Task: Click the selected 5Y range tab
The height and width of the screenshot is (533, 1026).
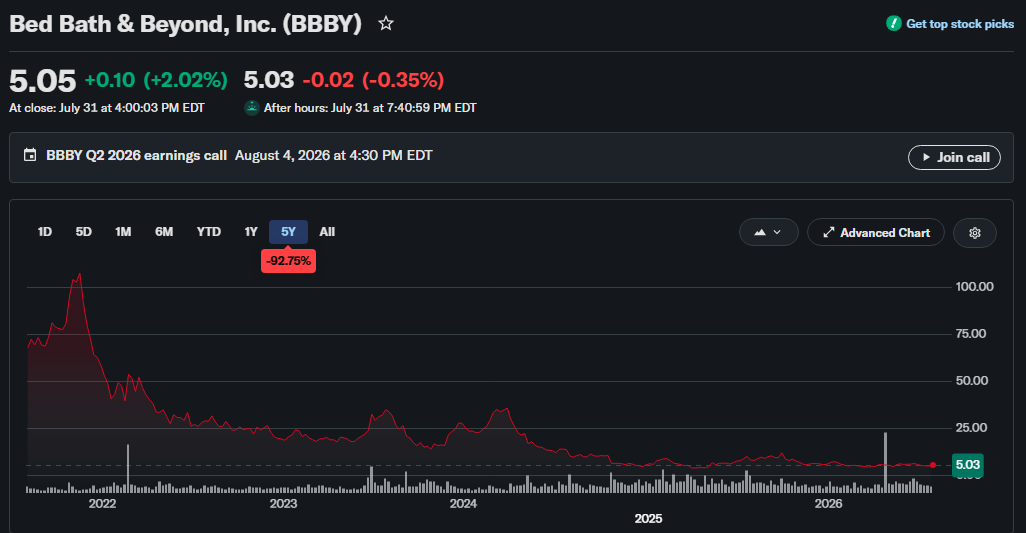Action: coord(289,232)
